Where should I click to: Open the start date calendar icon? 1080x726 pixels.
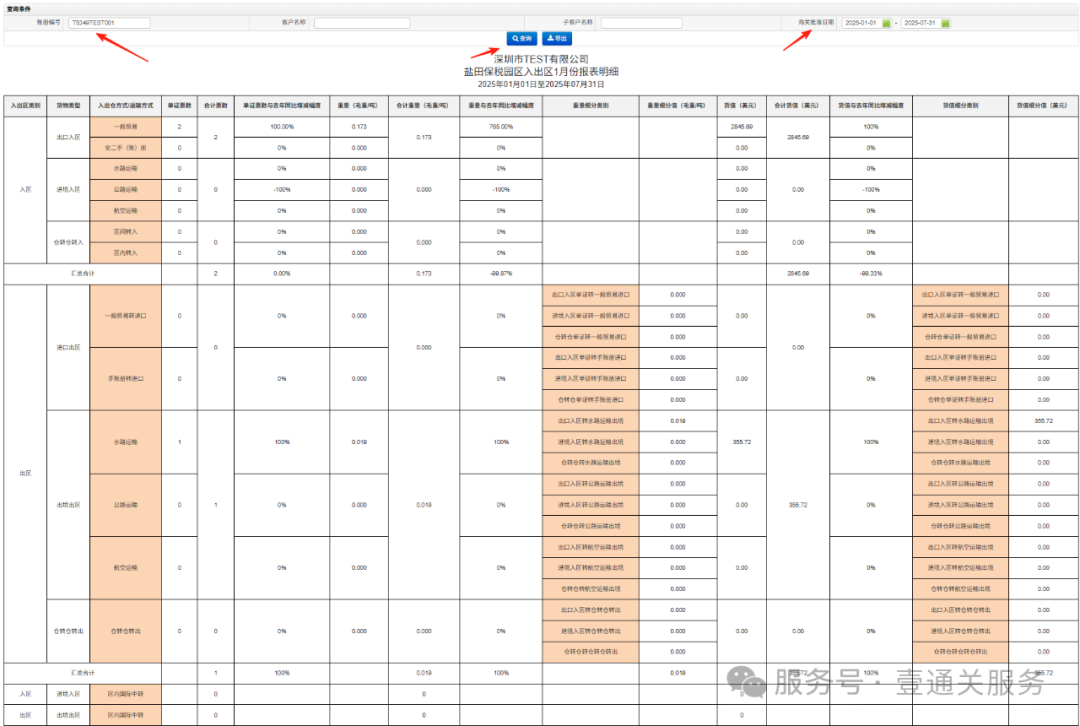coord(886,23)
